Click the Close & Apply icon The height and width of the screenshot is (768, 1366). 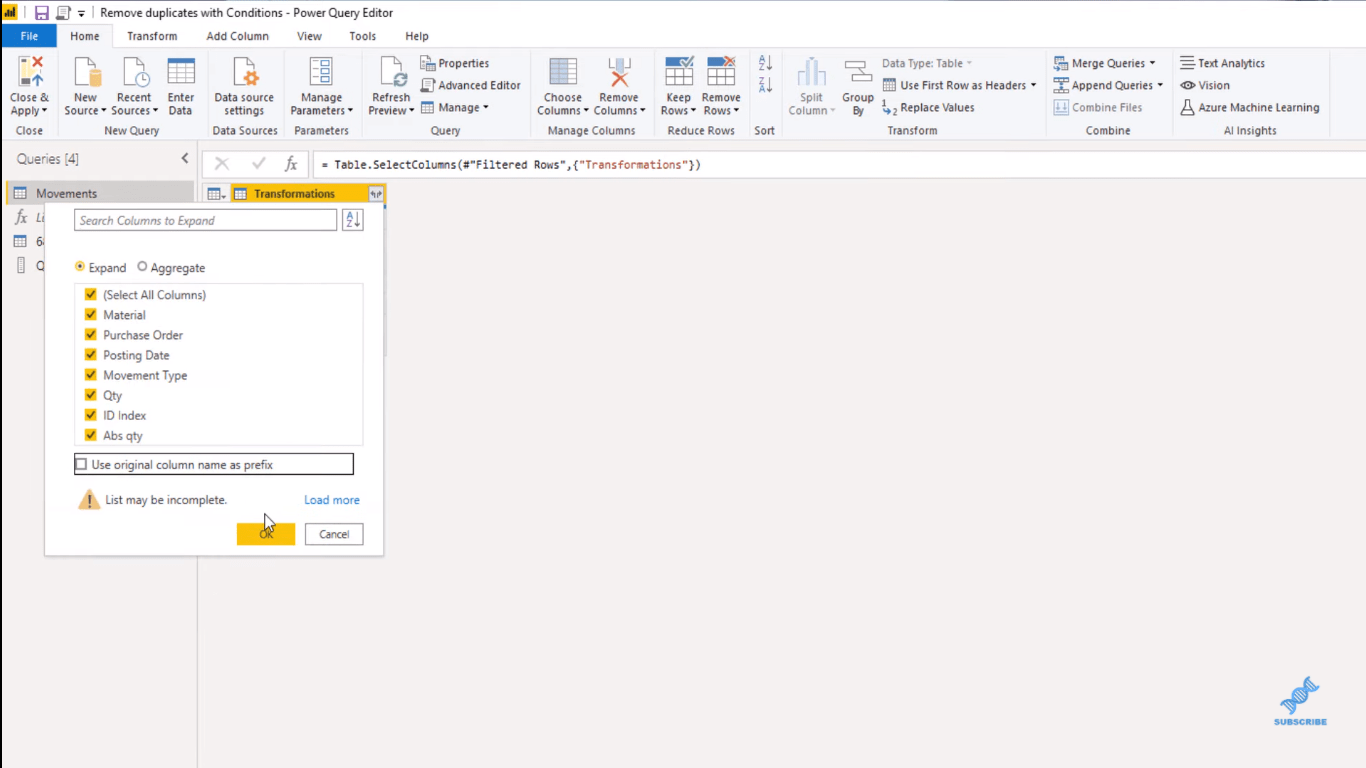(29, 72)
